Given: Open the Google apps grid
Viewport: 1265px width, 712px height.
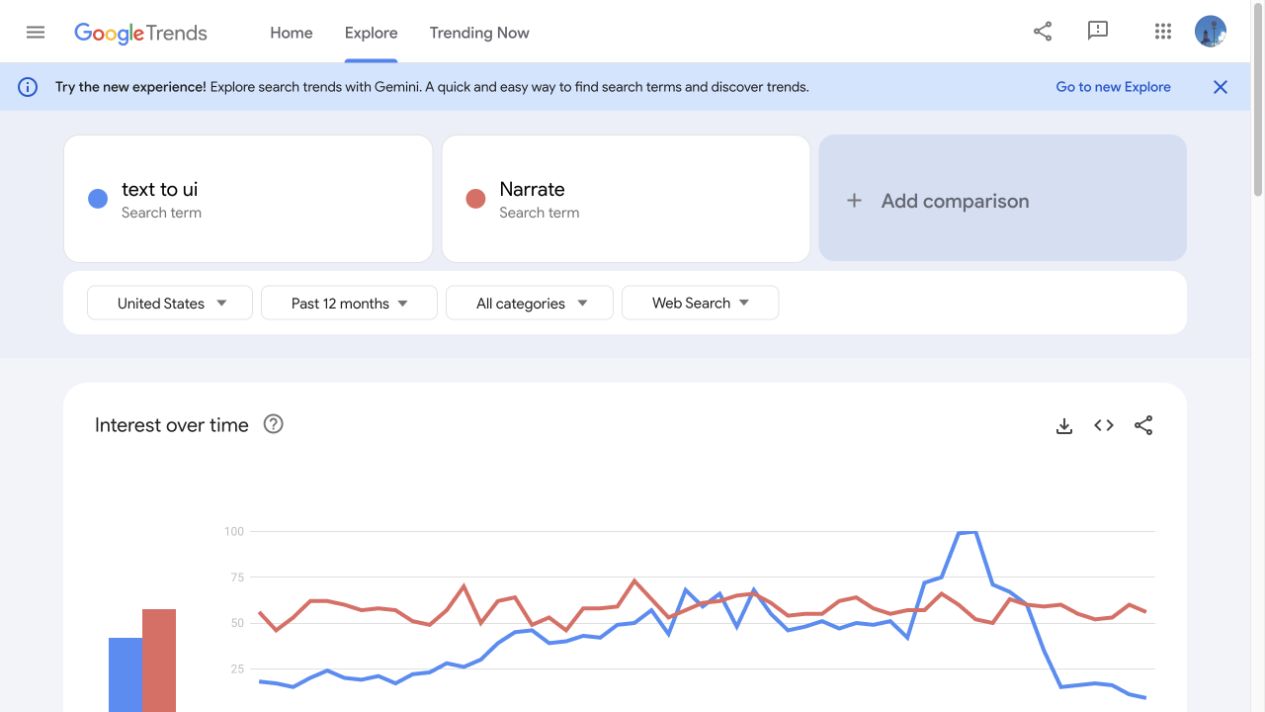Looking at the screenshot, I should click(x=1162, y=32).
